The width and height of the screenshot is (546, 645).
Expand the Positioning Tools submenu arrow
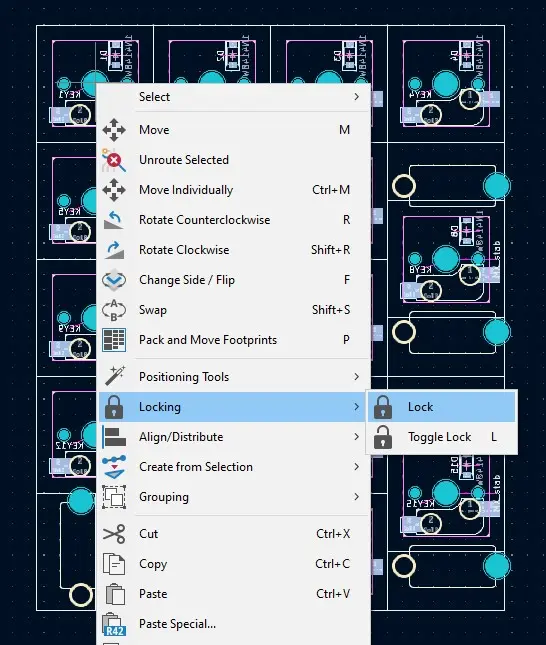356,377
